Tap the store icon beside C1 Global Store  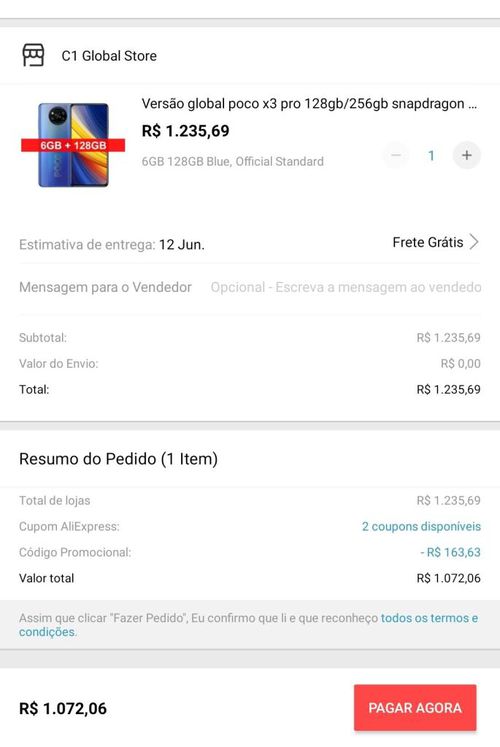[x=33, y=55]
